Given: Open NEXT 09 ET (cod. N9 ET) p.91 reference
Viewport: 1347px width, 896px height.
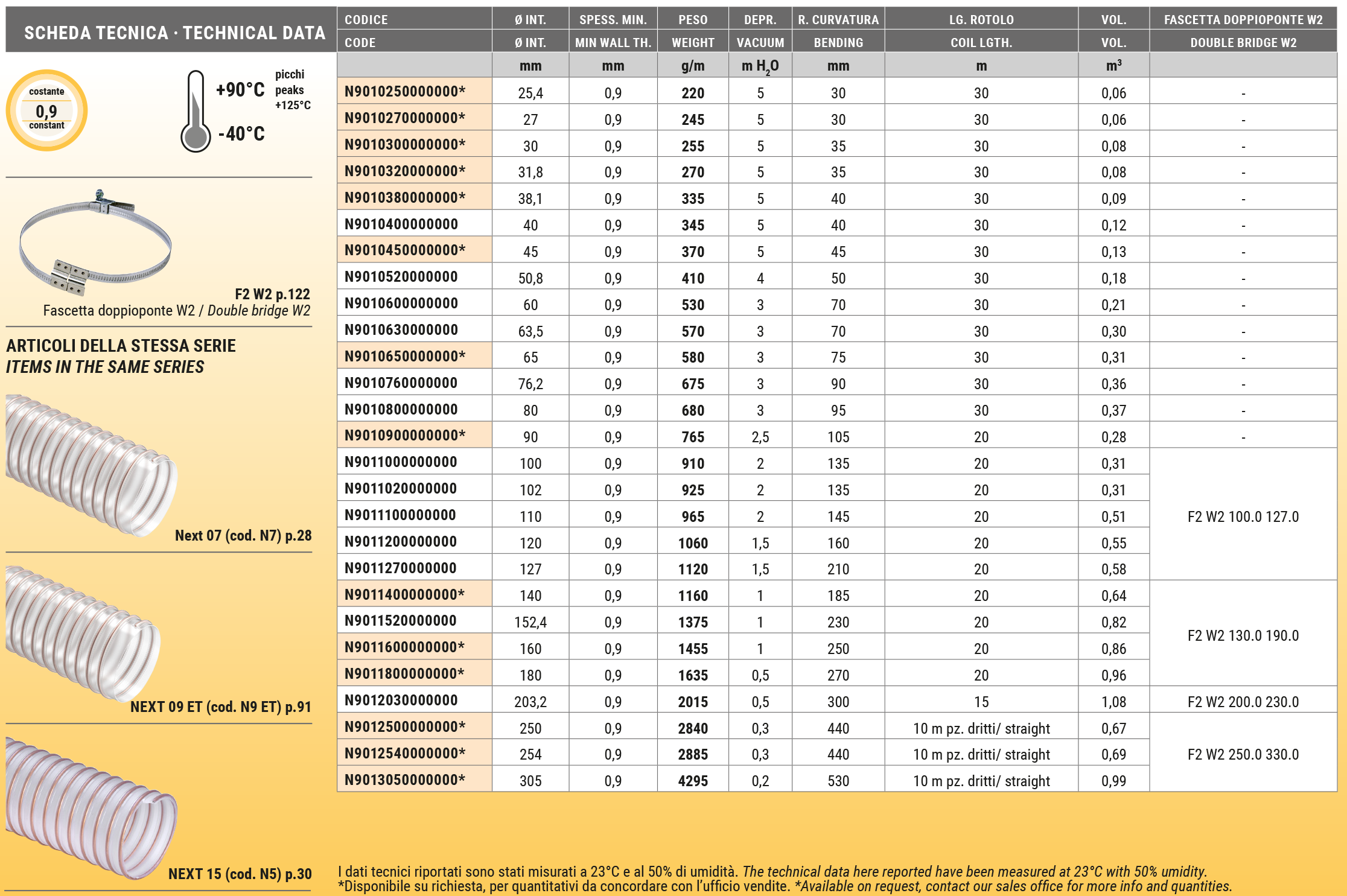Looking at the screenshot, I should click(x=220, y=707).
